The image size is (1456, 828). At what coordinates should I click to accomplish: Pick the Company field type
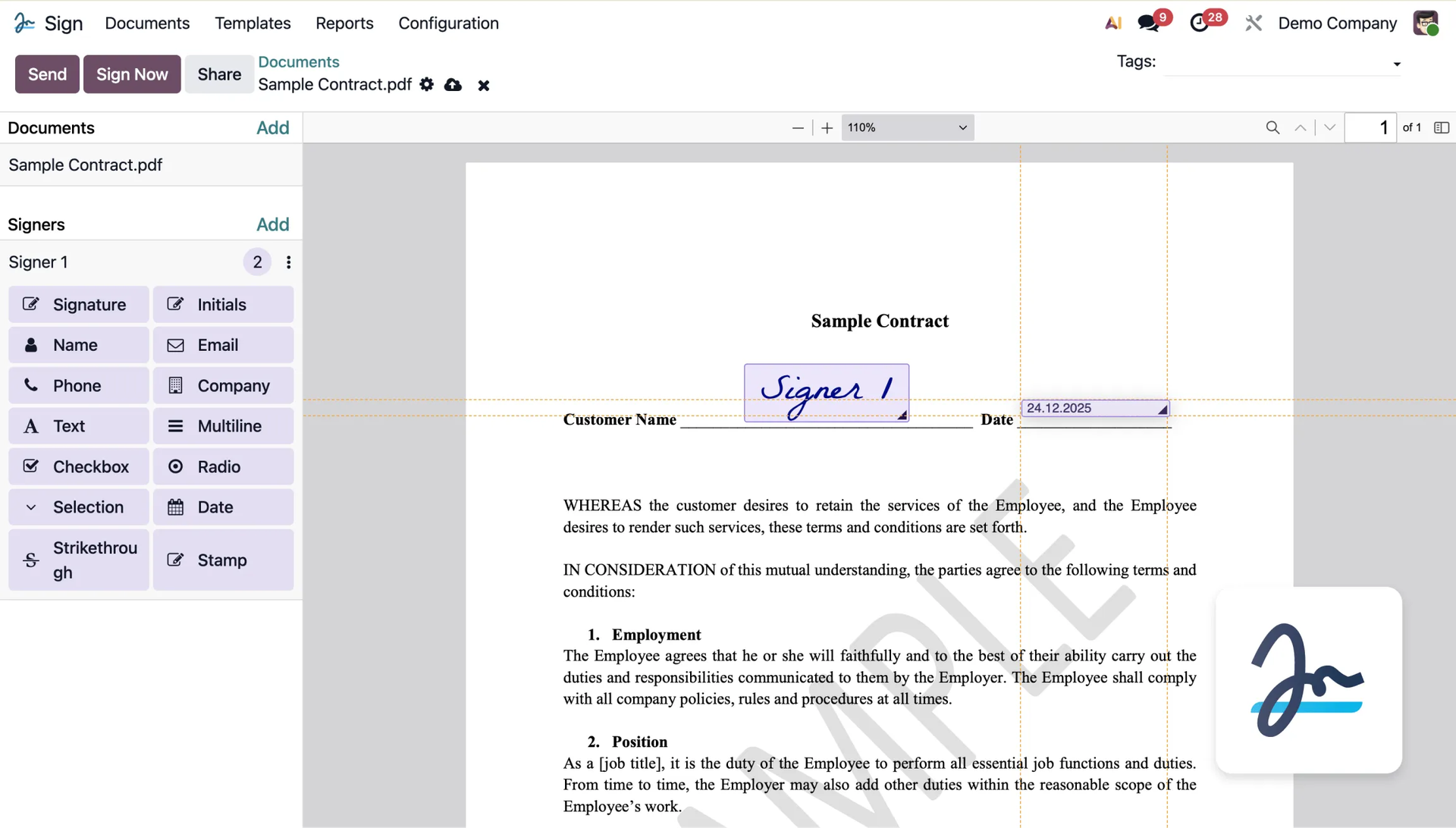tap(223, 386)
